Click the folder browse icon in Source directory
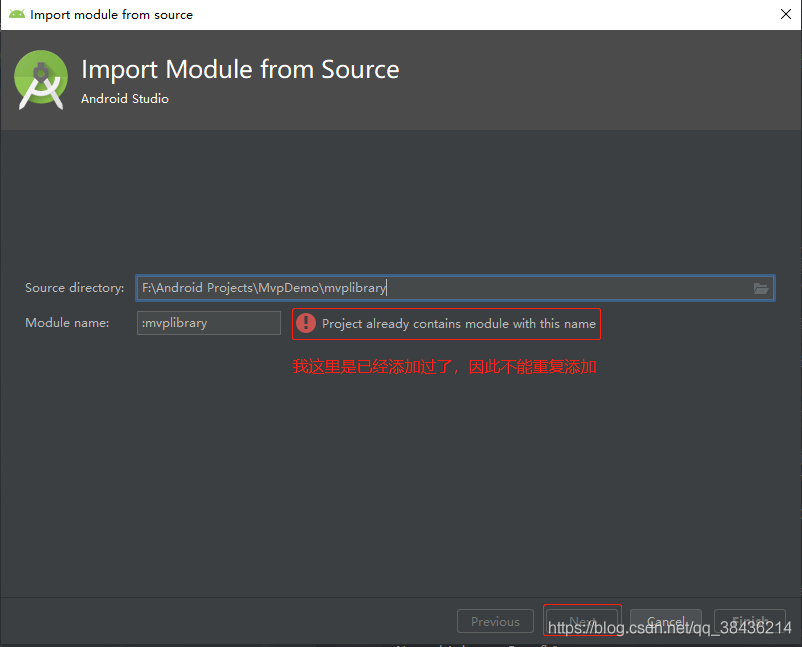 (x=761, y=288)
